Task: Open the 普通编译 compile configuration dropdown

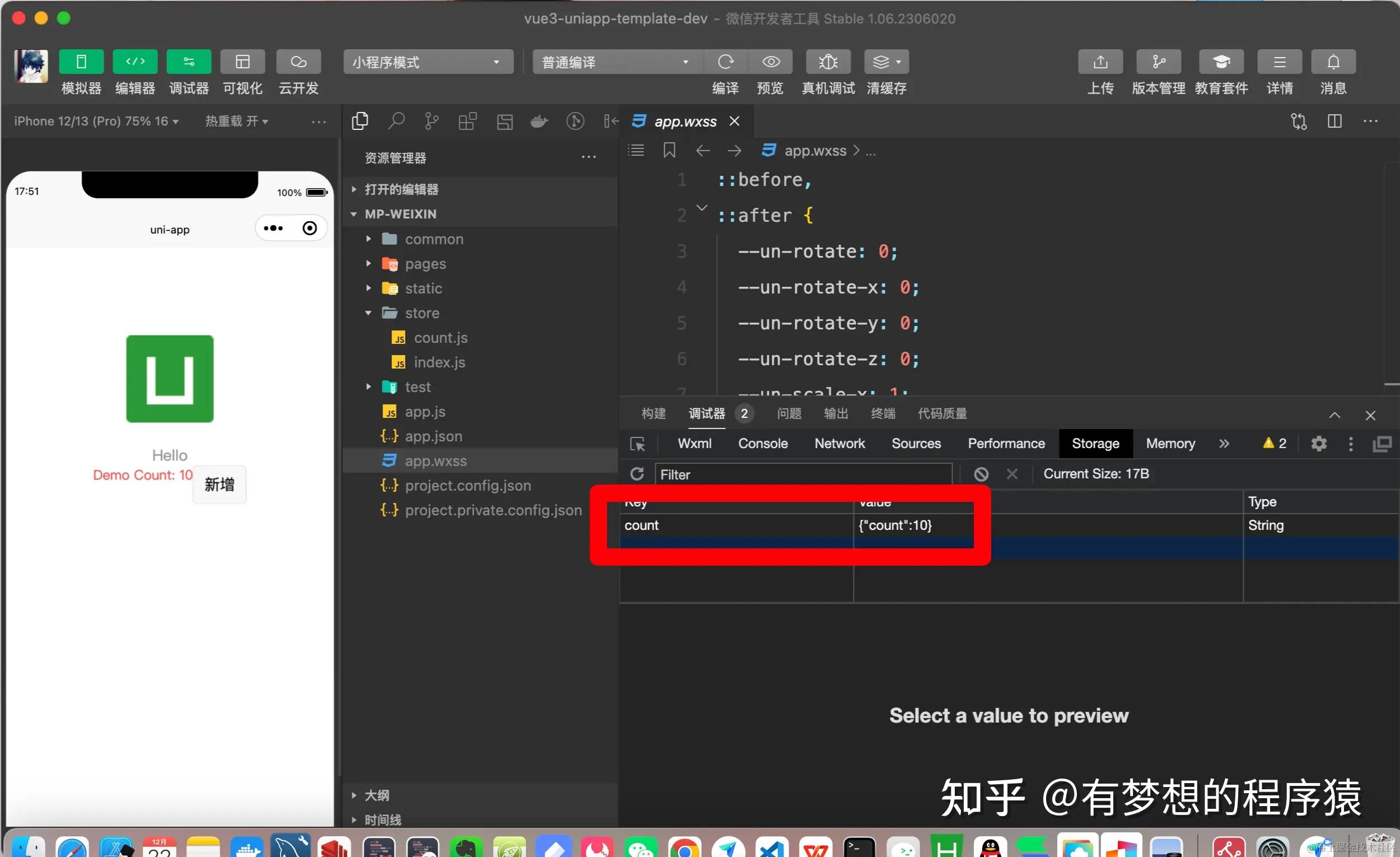Action: (x=615, y=62)
